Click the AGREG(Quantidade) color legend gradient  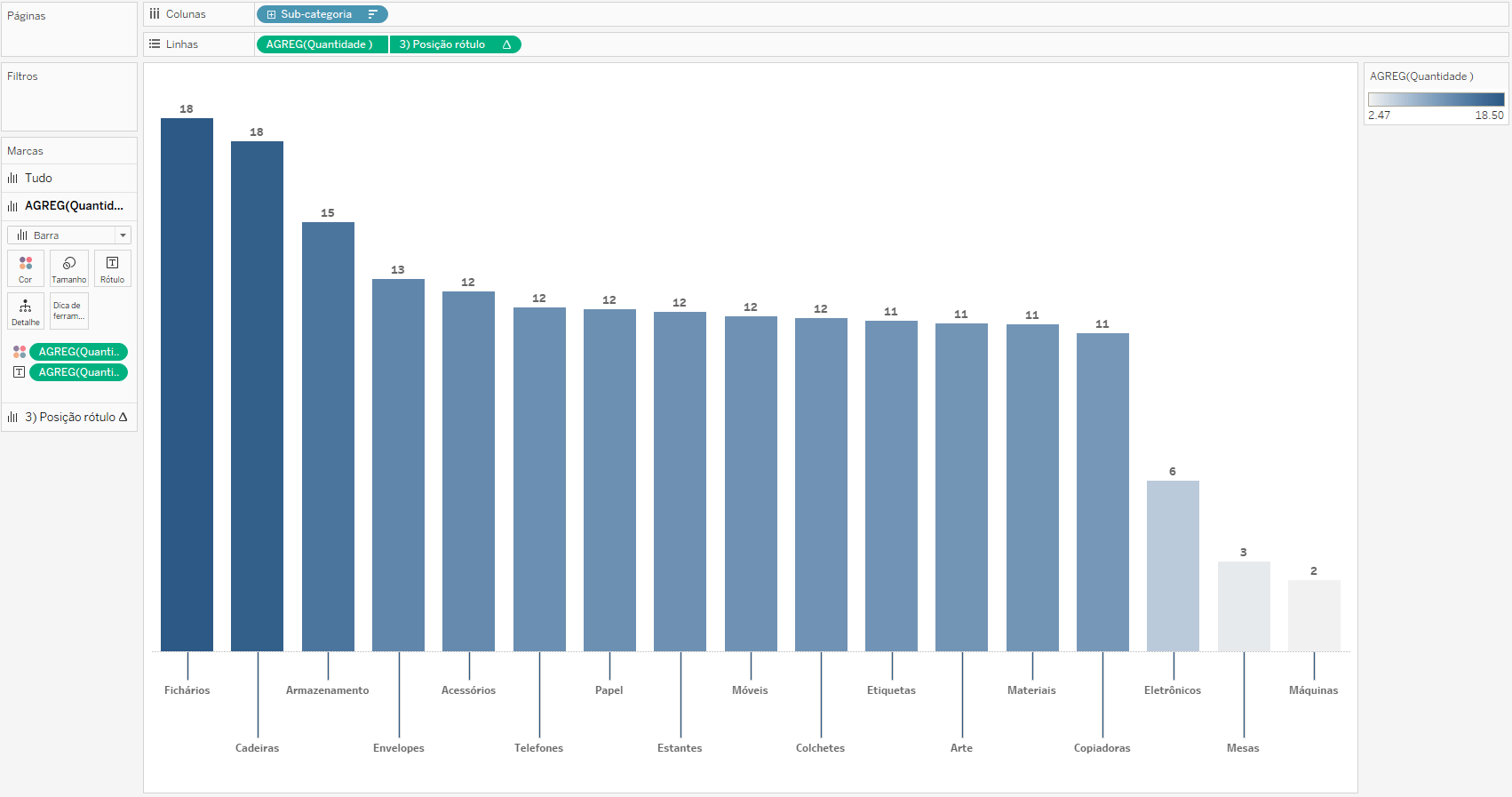click(x=1436, y=100)
